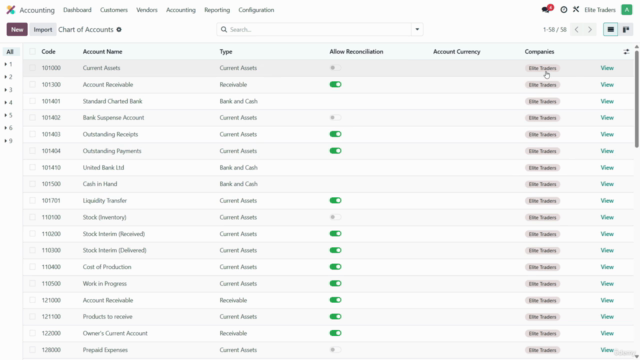Open the Dashboard menu
Viewport: 640px width, 360px height.
click(77, 10)
